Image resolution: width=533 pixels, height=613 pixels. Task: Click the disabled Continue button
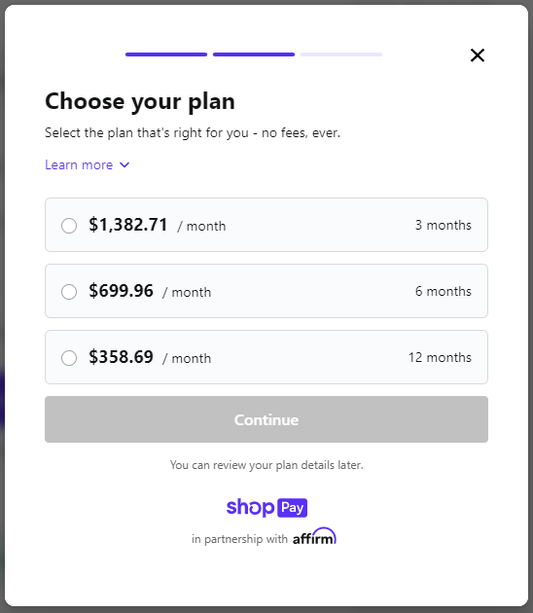266,419
